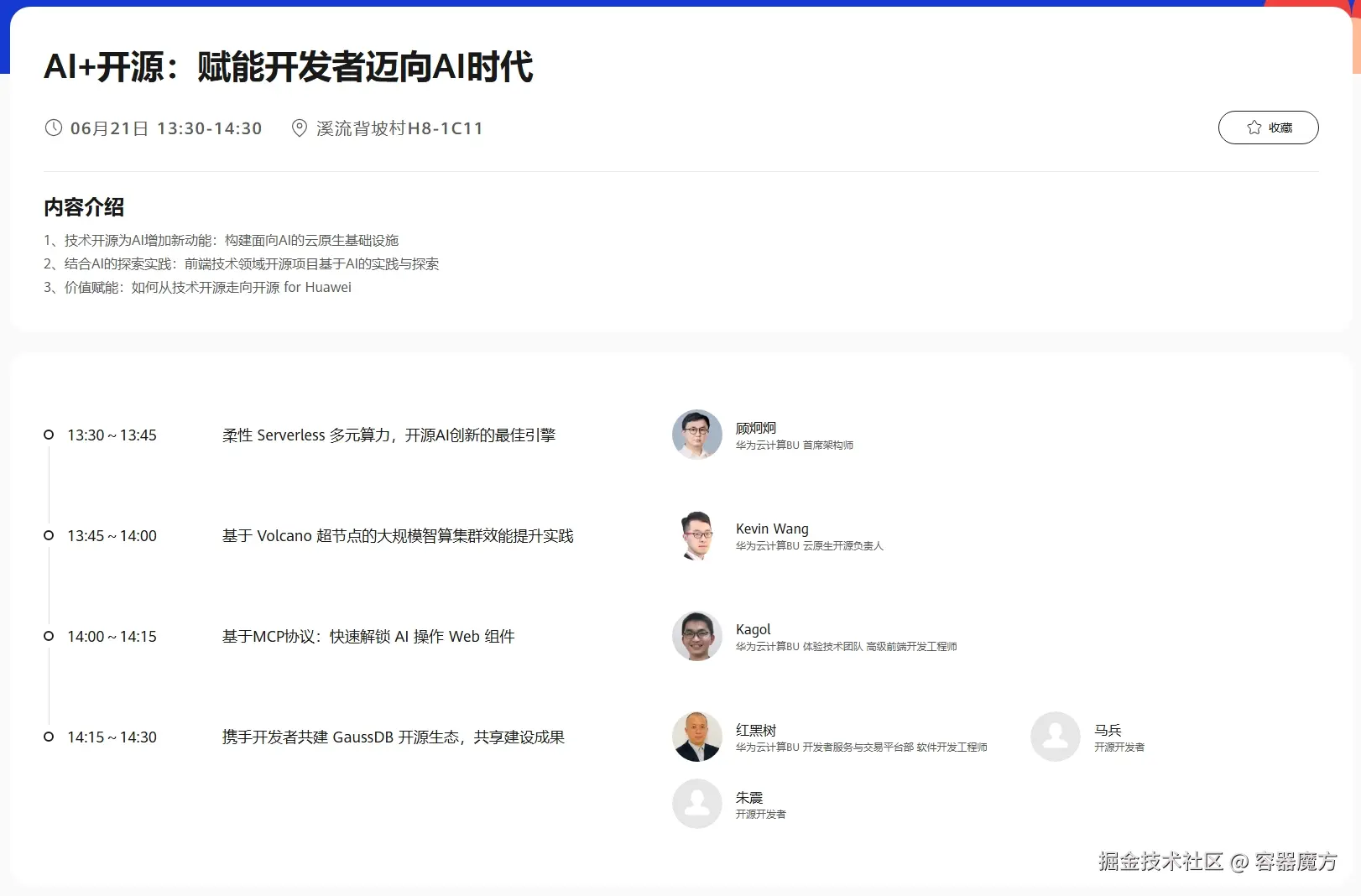Image resolution: width=1361 pixels, height=896 pixels.
Task: Click the location pin icon beside 溪流背坡村
Action: coord(299,128)
